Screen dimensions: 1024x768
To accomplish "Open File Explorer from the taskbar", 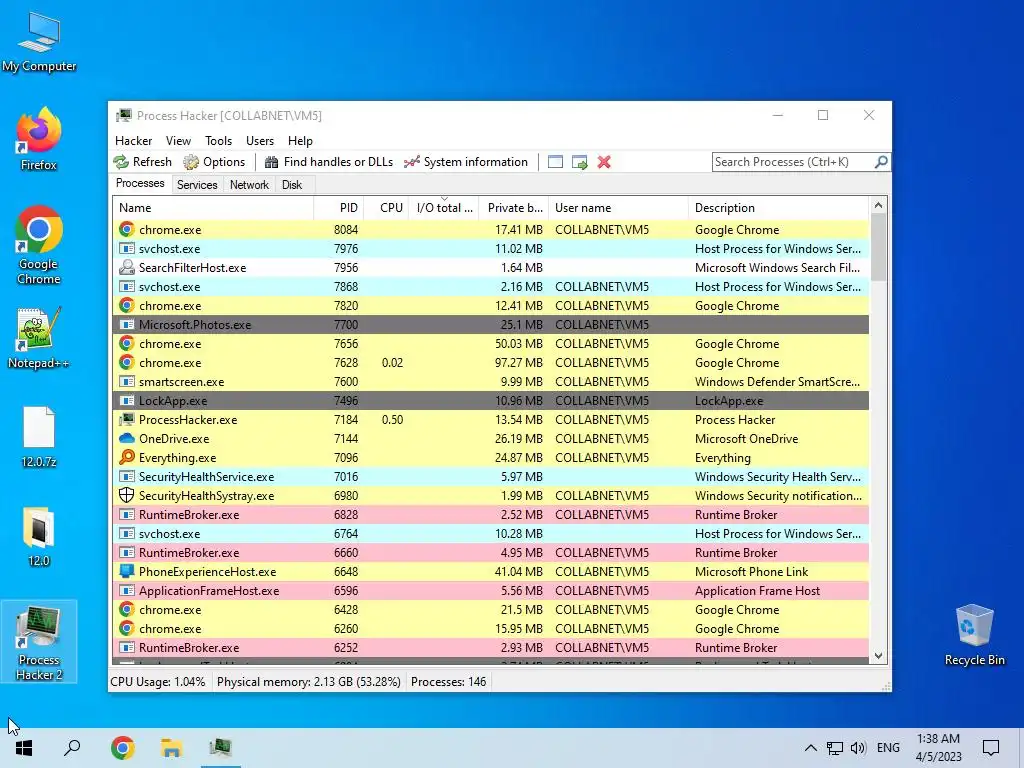I will click(x=171, y=748).
